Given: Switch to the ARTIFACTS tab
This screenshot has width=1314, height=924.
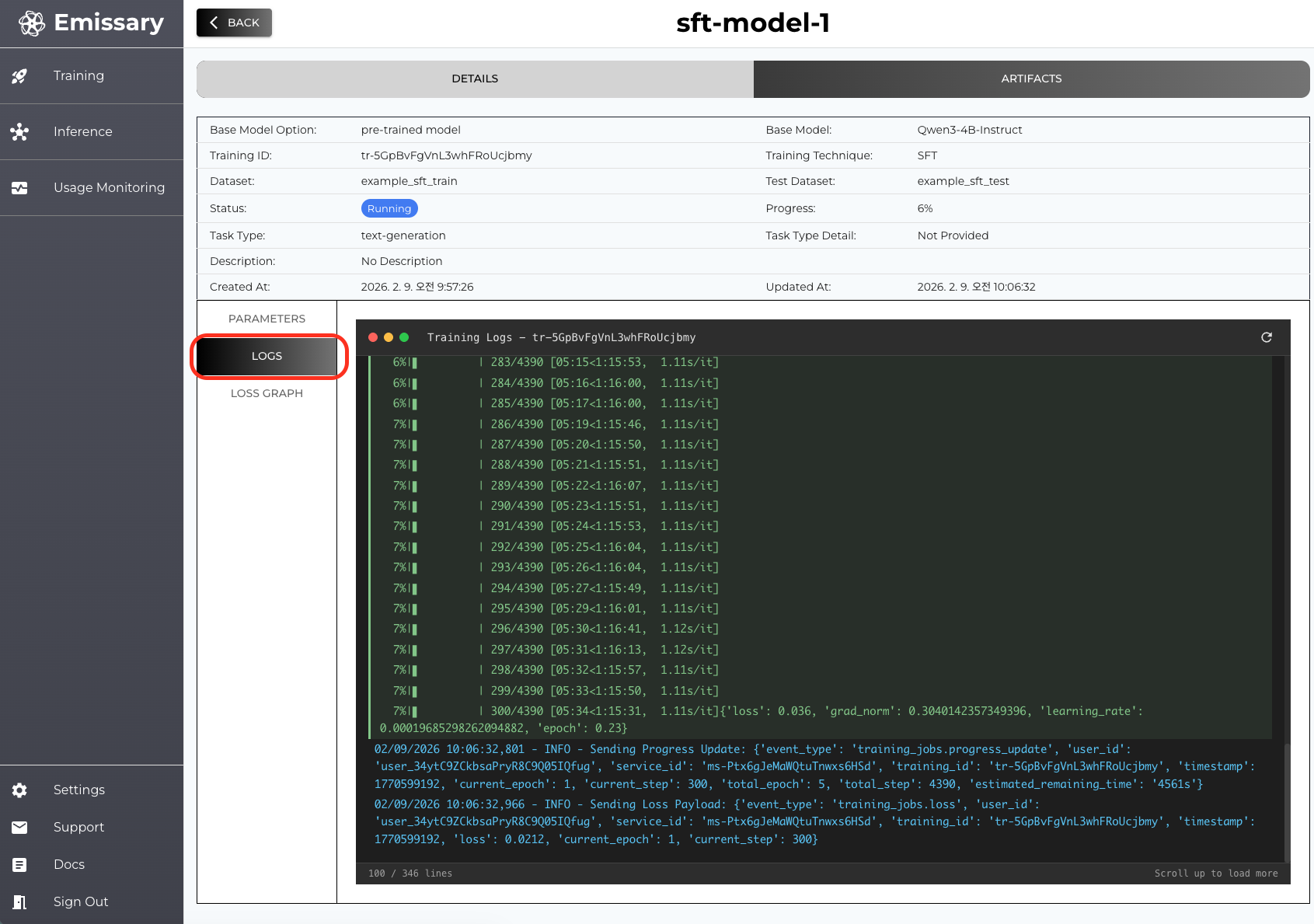Looking at the screenshot, I should (1031, 78).
